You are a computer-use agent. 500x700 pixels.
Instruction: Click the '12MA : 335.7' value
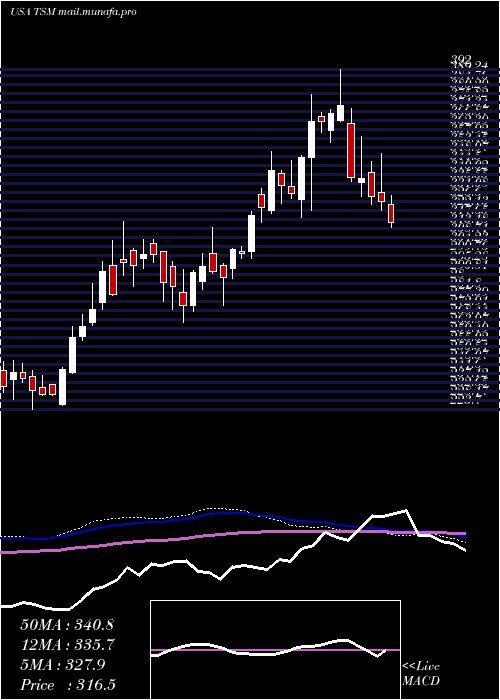[67, 645]
